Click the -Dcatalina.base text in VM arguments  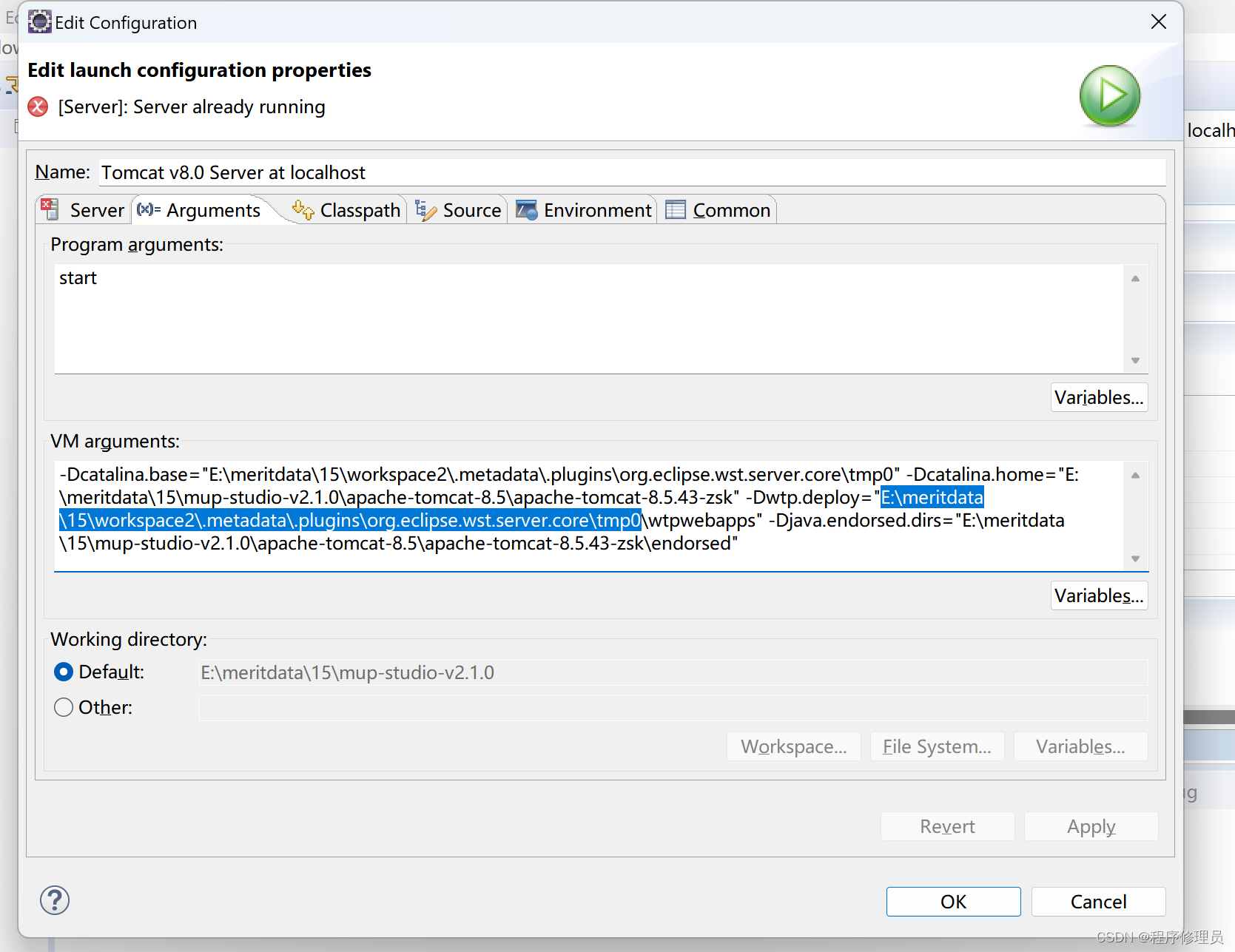tap(125, 474)
